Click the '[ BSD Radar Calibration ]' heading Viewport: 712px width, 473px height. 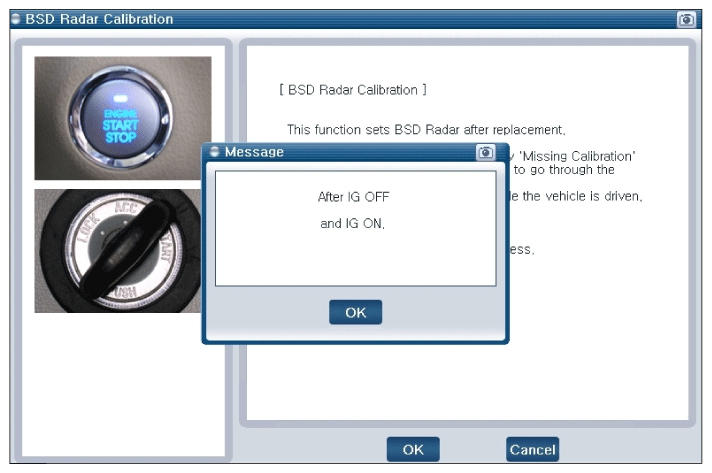pos(353,90)
